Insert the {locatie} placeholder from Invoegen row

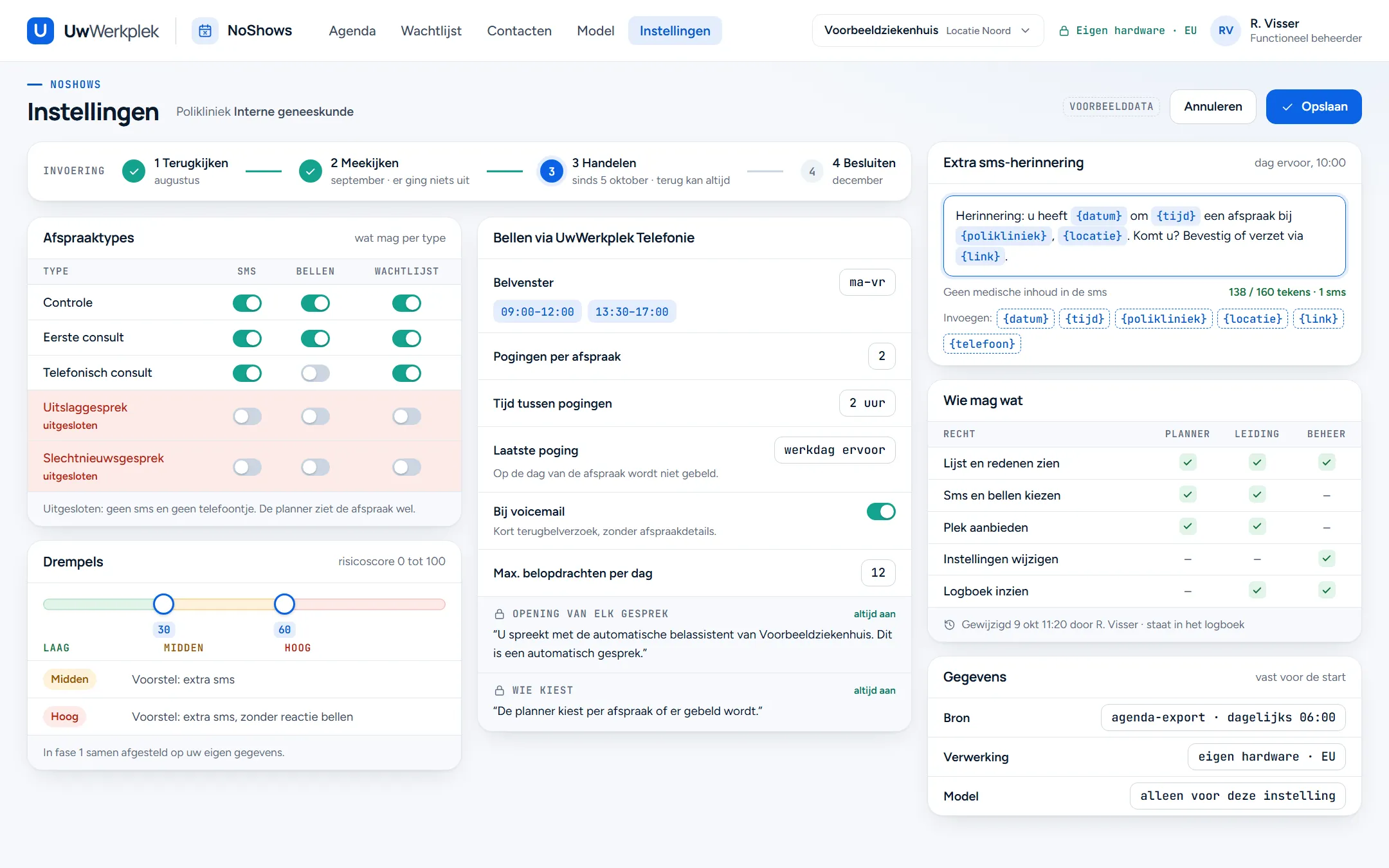[x=1252, y=319]
